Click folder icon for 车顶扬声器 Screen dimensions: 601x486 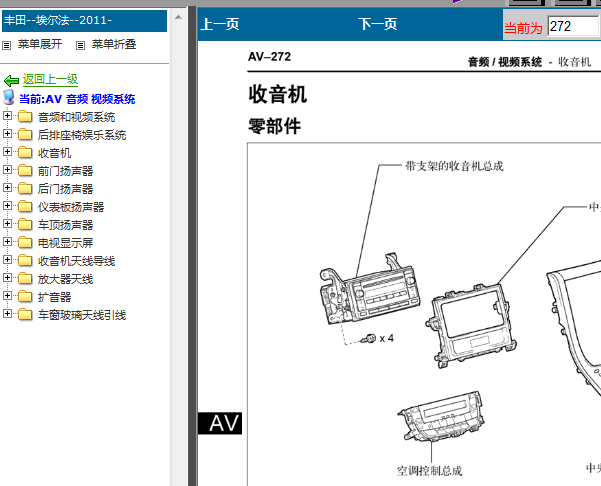tap(25, 225)
